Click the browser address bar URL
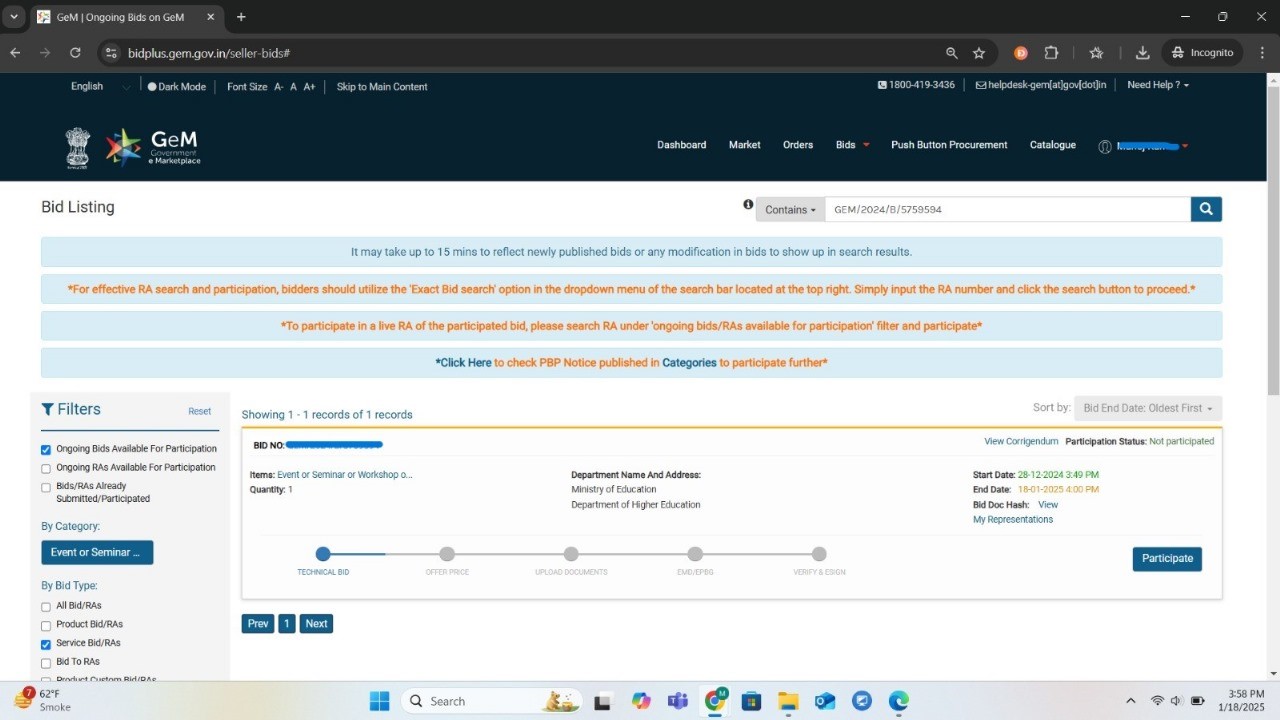Image resolution: width=1280 pixels, height=720 pixels. pos(209,53)
